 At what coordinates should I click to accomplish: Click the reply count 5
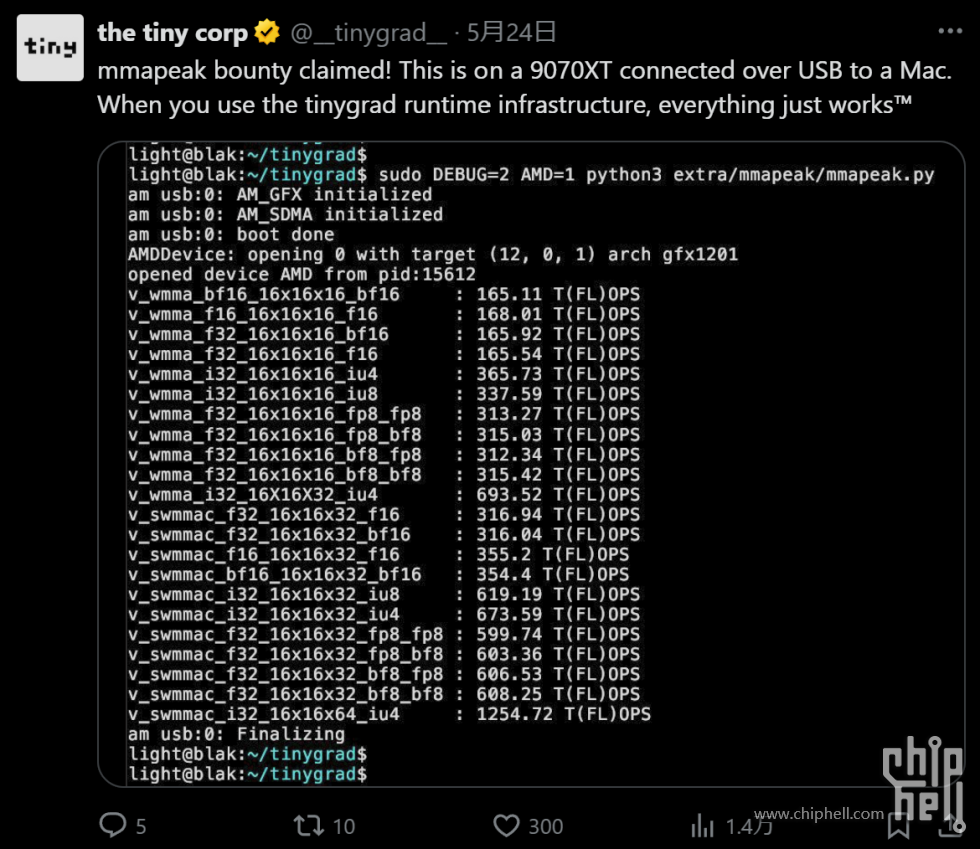[x=141, y=826]
